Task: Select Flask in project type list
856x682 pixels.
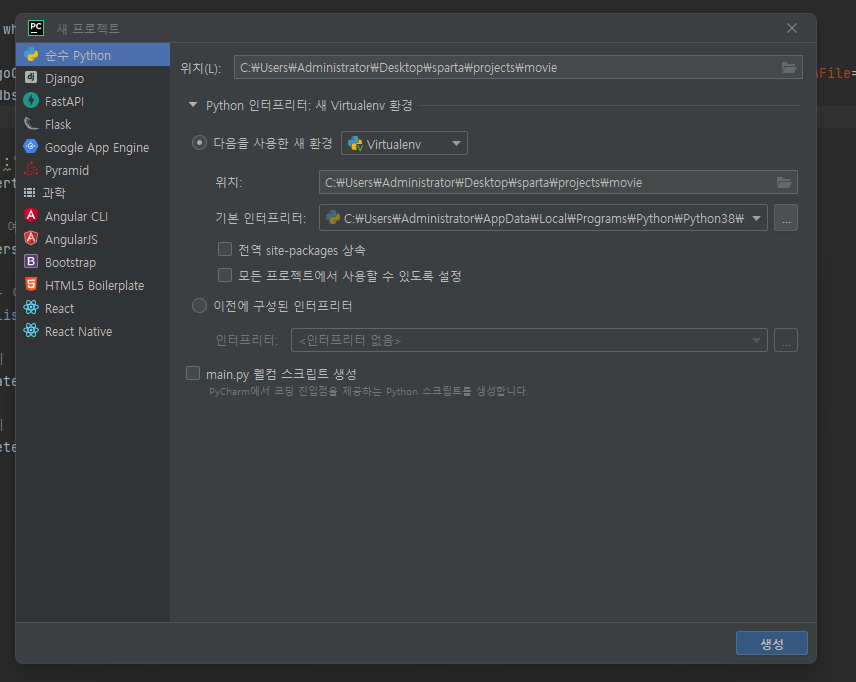Action: click(93, 124)
